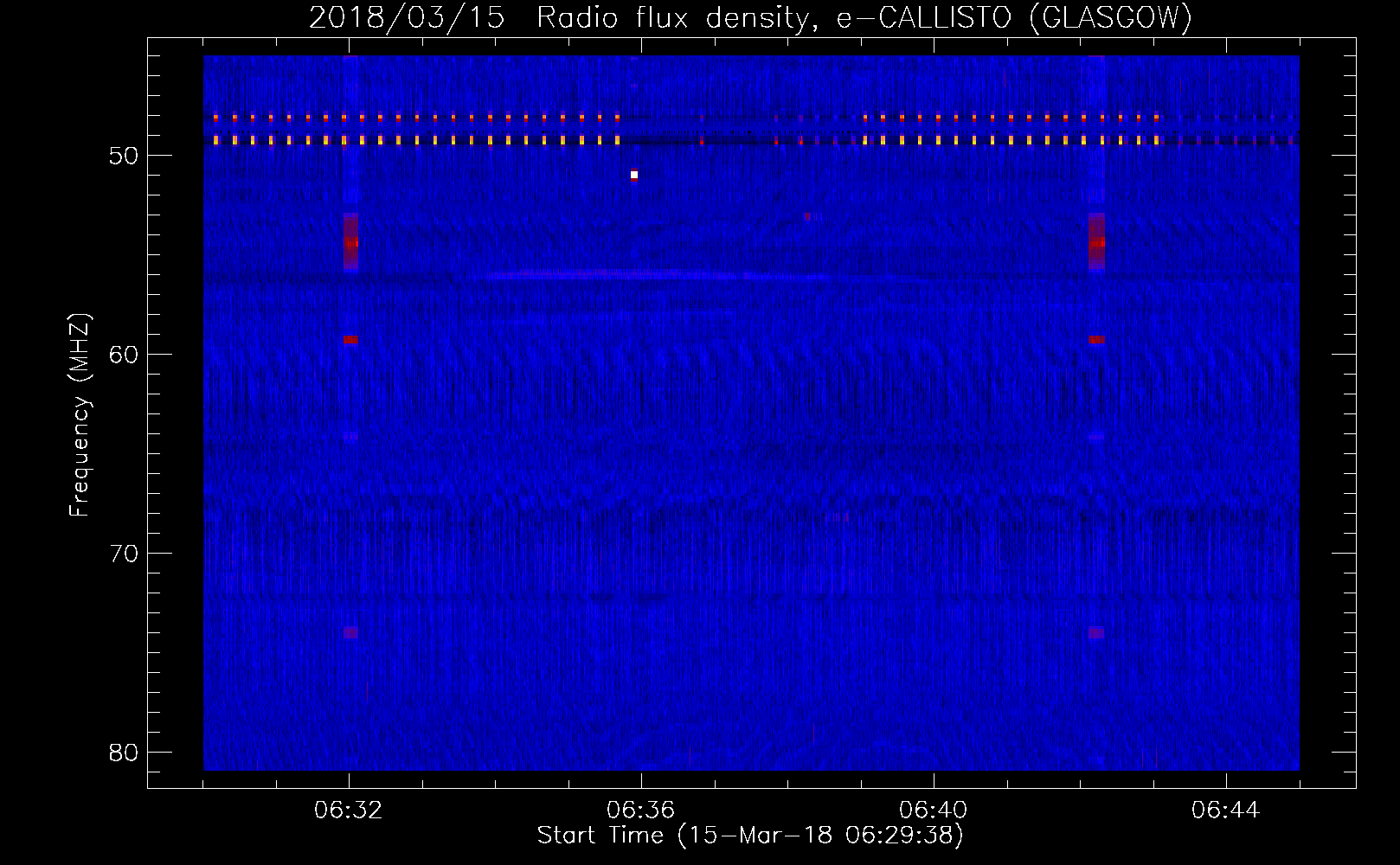Click the purple mark at 74 MHz near 06:42

[1096, 632]
